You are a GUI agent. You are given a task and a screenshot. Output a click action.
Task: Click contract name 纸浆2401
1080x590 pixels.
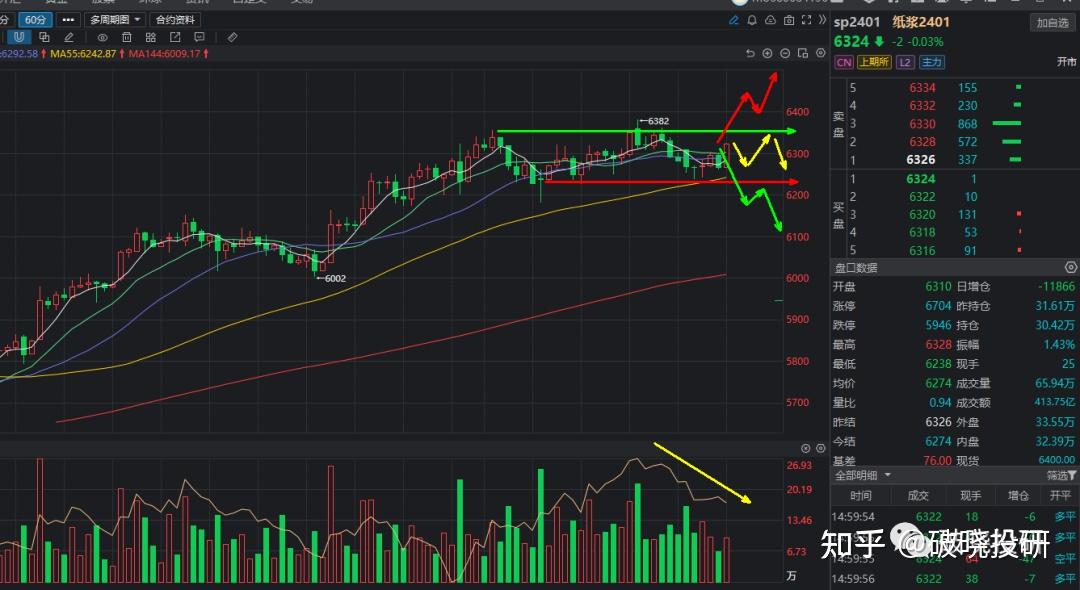tap(921, 22)
